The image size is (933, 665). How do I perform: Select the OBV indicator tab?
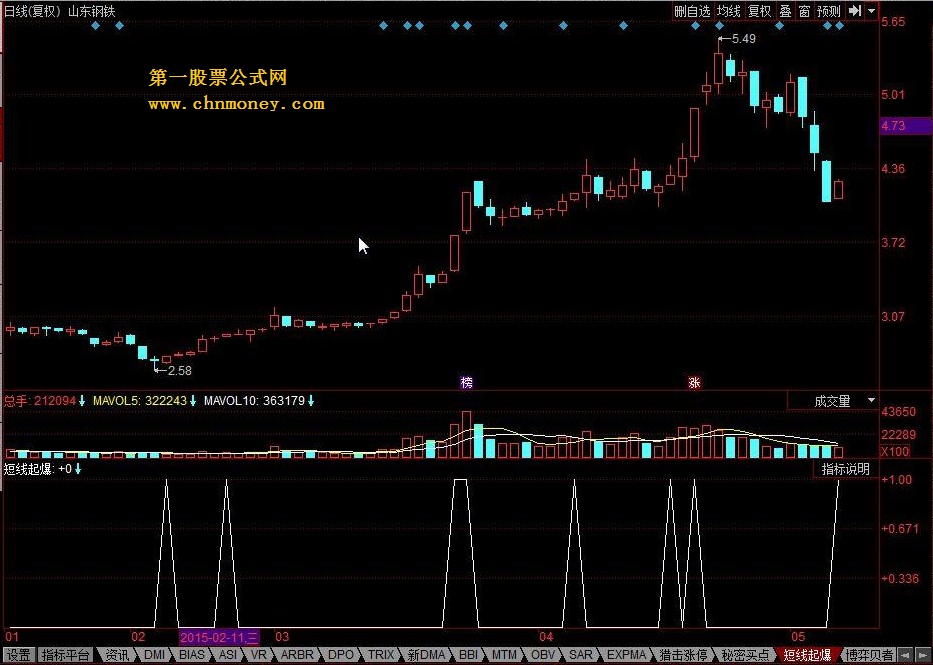543,655
